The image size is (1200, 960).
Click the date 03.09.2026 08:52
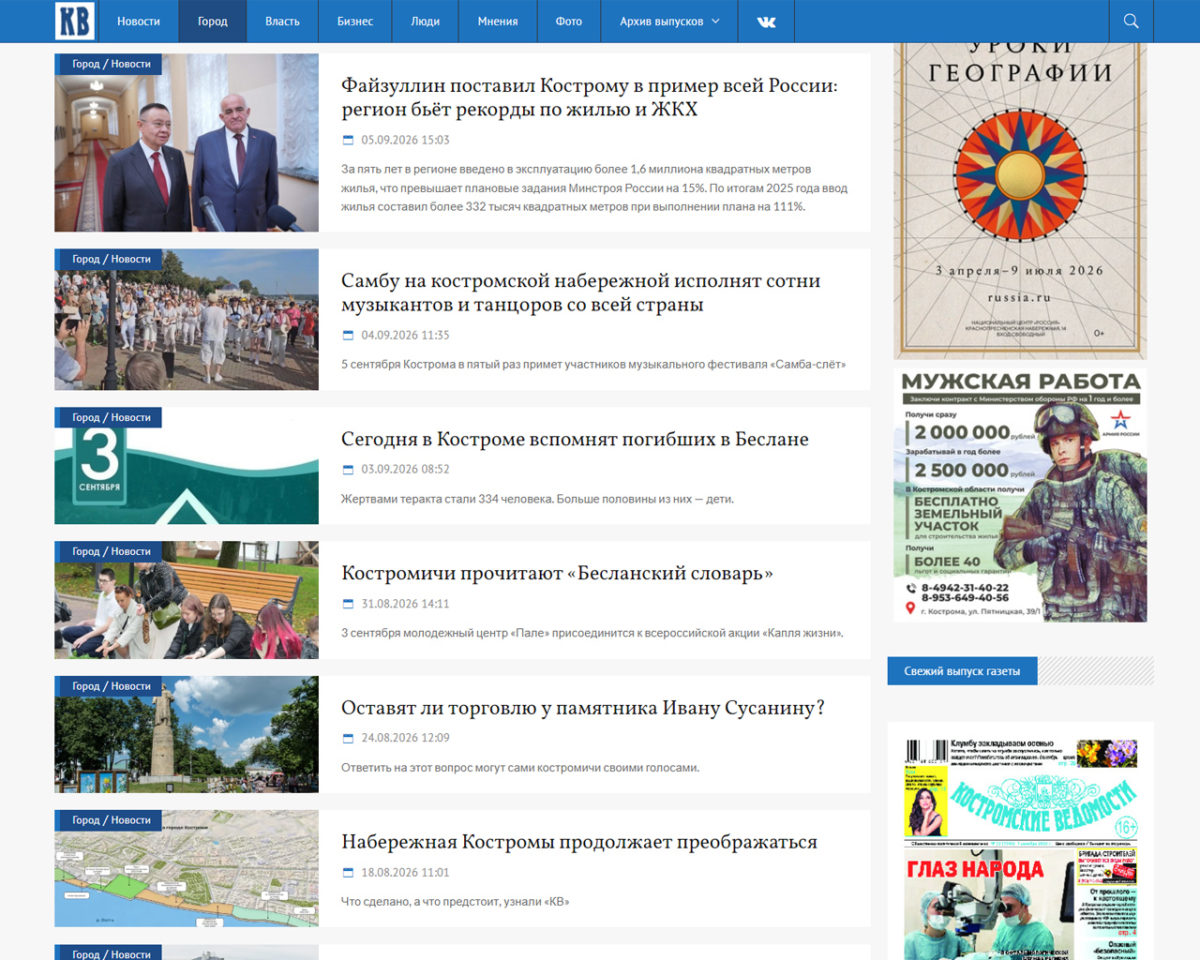(x=405, y=469)
